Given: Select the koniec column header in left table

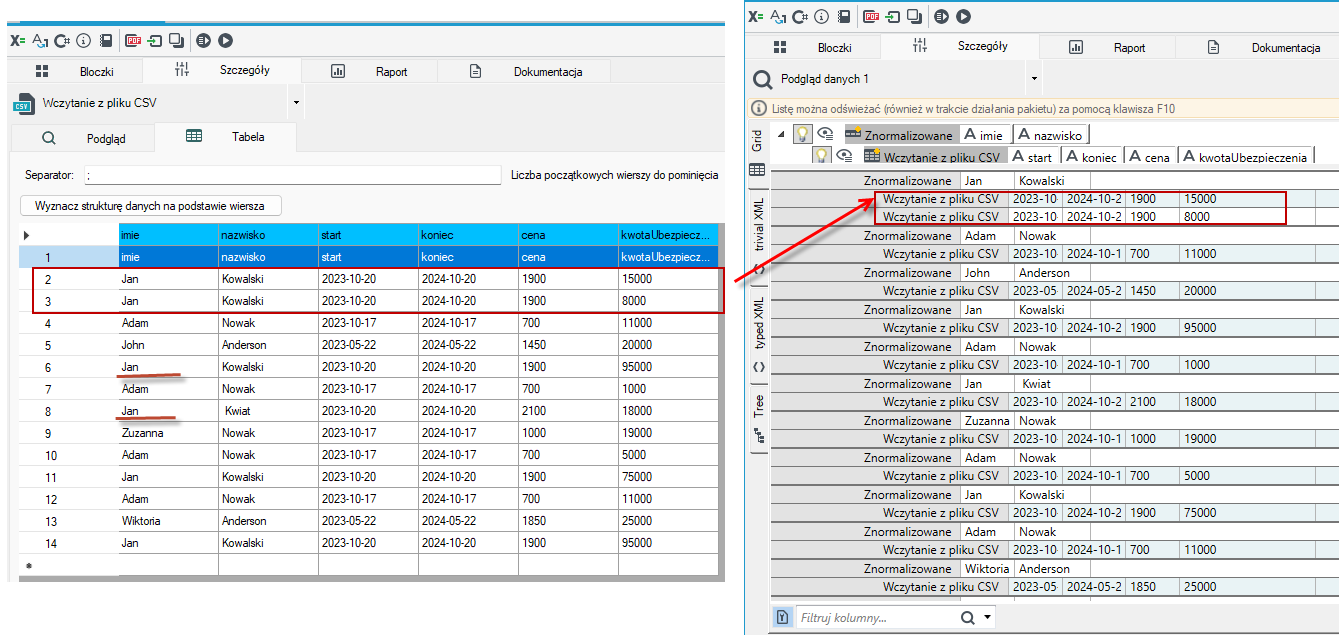Looking at the screenshot, I should click(x=468, y=235).
